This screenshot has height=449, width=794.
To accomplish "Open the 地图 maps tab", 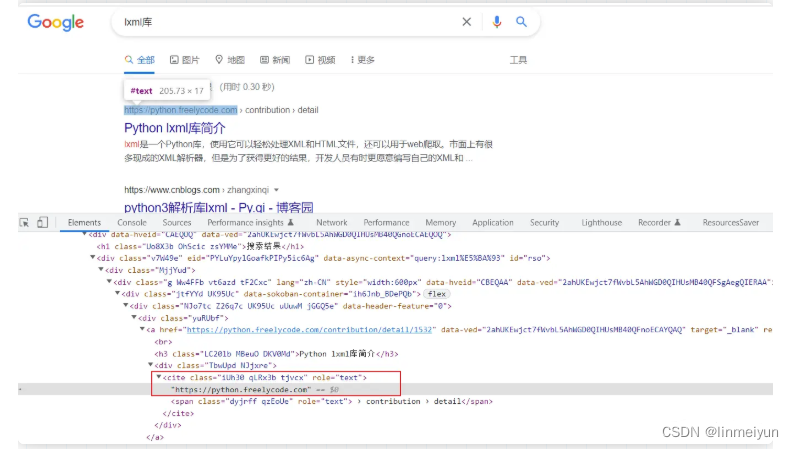I will click(x=230, y=60).
